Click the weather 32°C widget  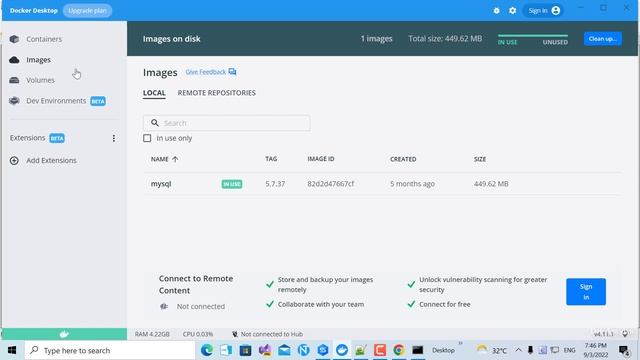coord(492,350)
